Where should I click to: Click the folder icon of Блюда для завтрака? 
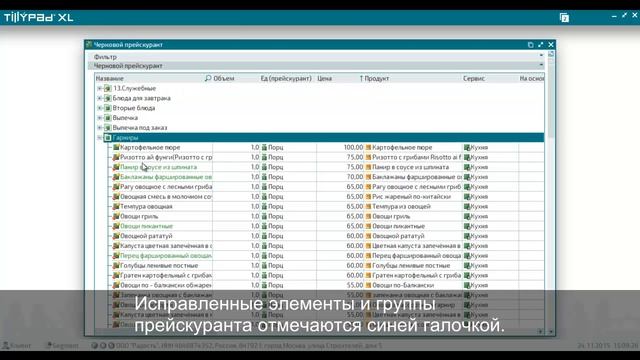pos(108,98)
